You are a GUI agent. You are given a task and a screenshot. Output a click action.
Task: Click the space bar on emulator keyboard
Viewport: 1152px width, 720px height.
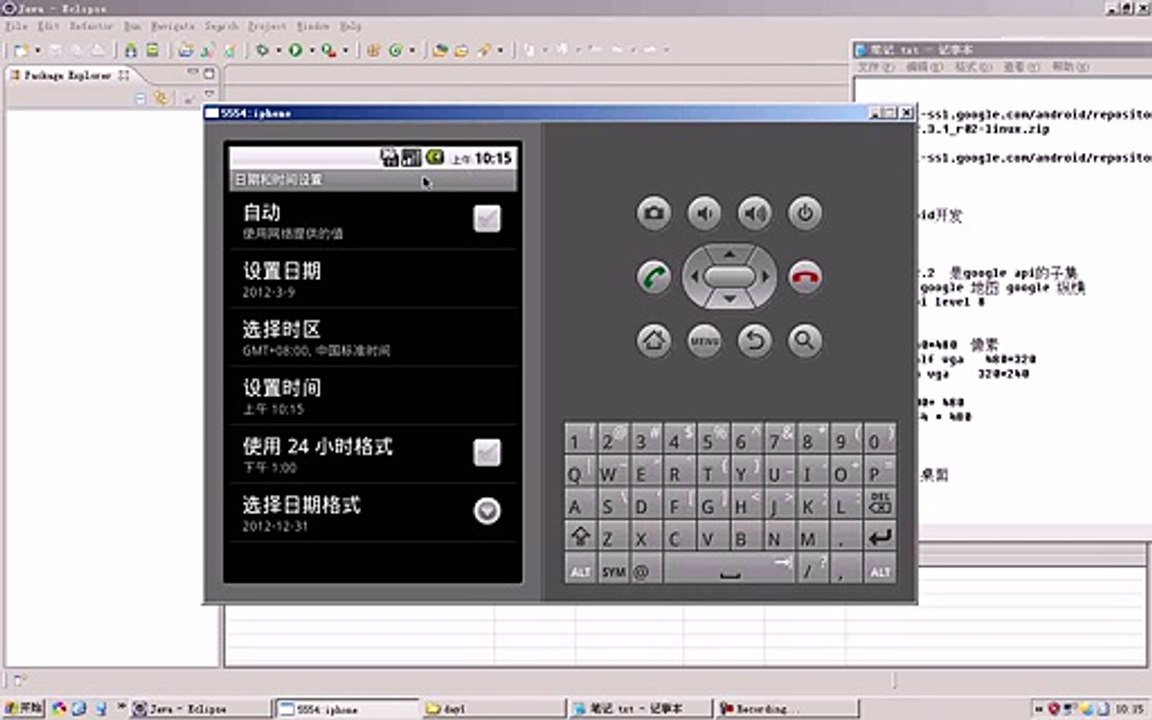click(x=729, y=570)
